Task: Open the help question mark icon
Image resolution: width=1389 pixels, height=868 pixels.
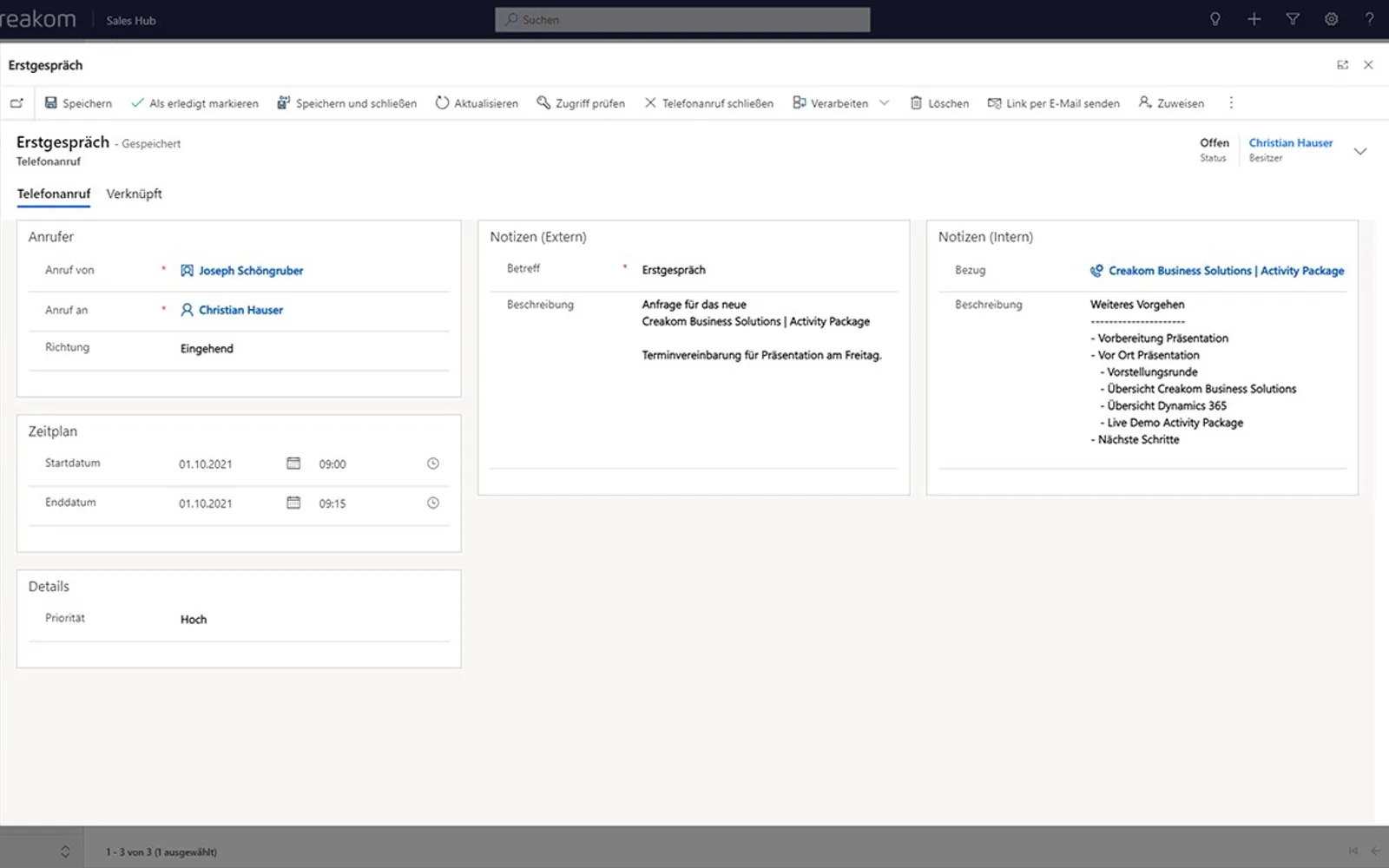Action: click(1369, 19)
